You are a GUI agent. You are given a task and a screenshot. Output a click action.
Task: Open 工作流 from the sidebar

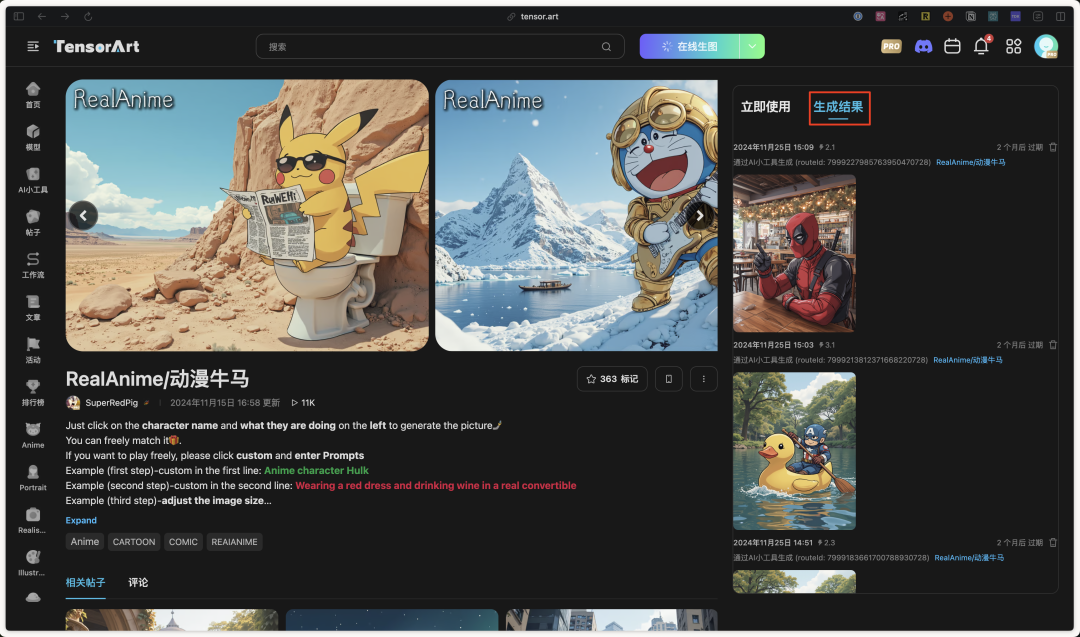pyautogui.click(x=32, y=265)
